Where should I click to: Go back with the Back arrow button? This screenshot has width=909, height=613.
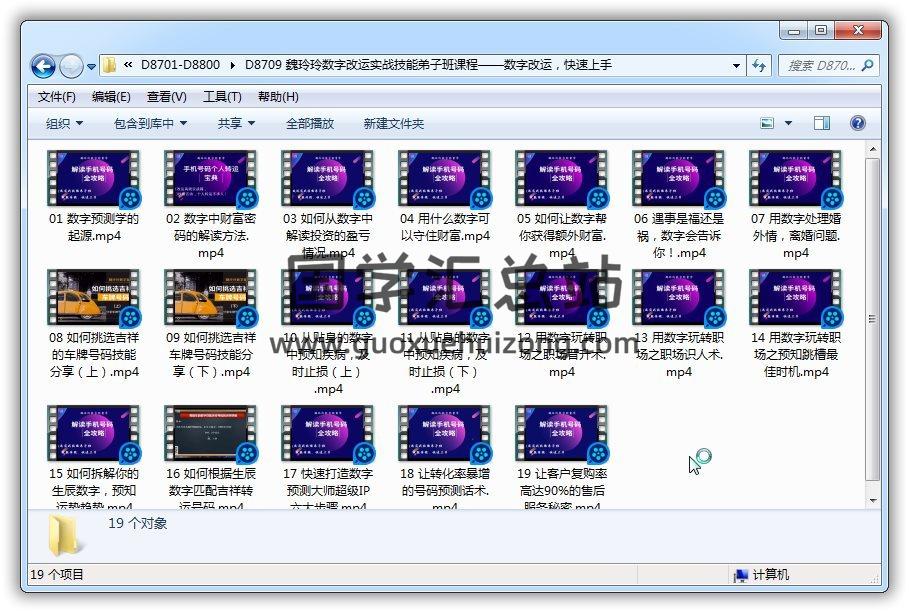click(x=42, y=66)
